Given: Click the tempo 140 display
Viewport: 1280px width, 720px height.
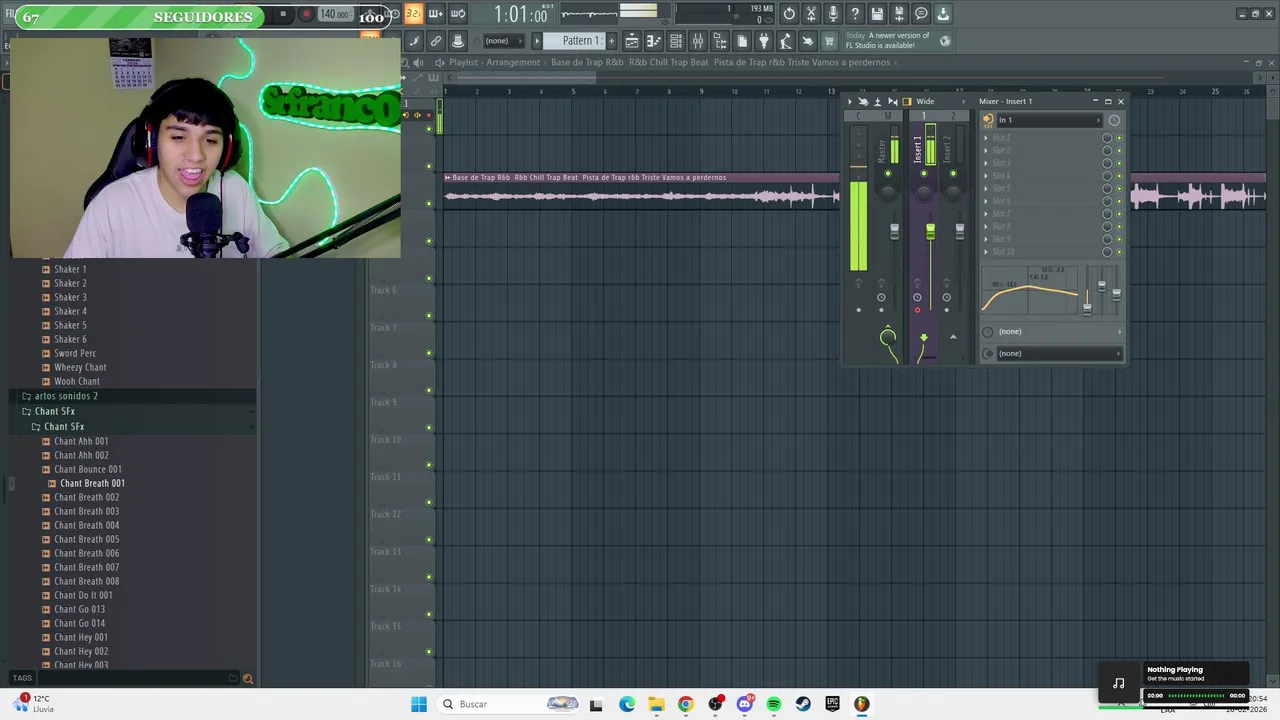Looking at the screenshot, I should click(x=334, y=14).
